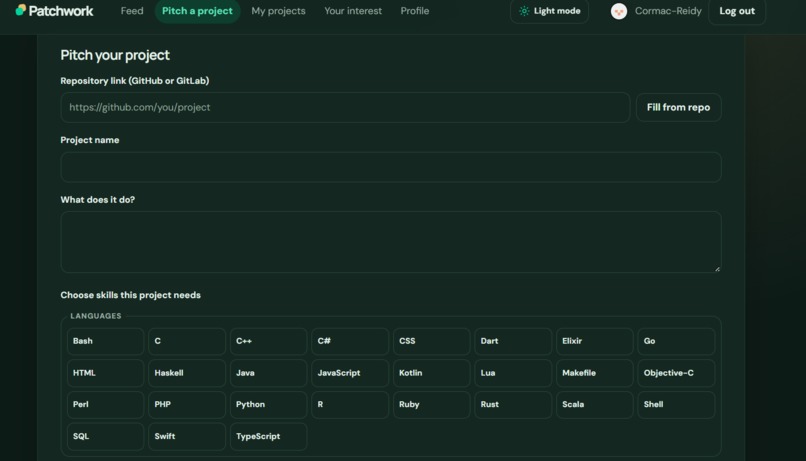Screen dimensions: 806x461
Task: Toggle the Elixir skill chip
Action: (x=595, y=341)
